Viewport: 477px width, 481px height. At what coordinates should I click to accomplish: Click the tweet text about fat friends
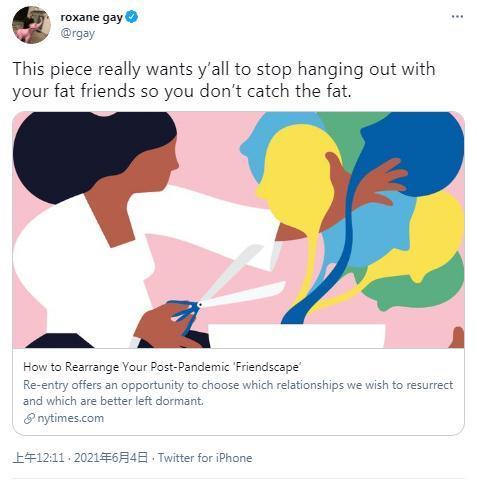click(x=224, y=80)
